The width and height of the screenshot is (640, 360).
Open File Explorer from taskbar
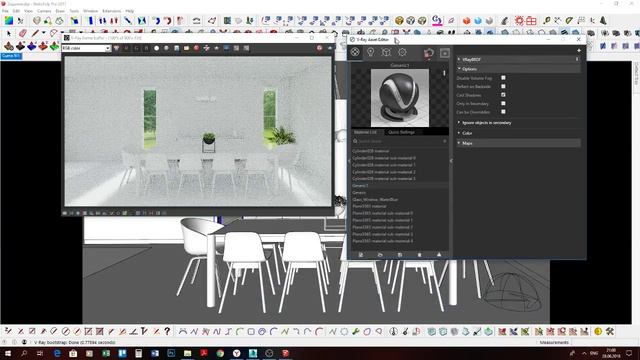[187, 353]
